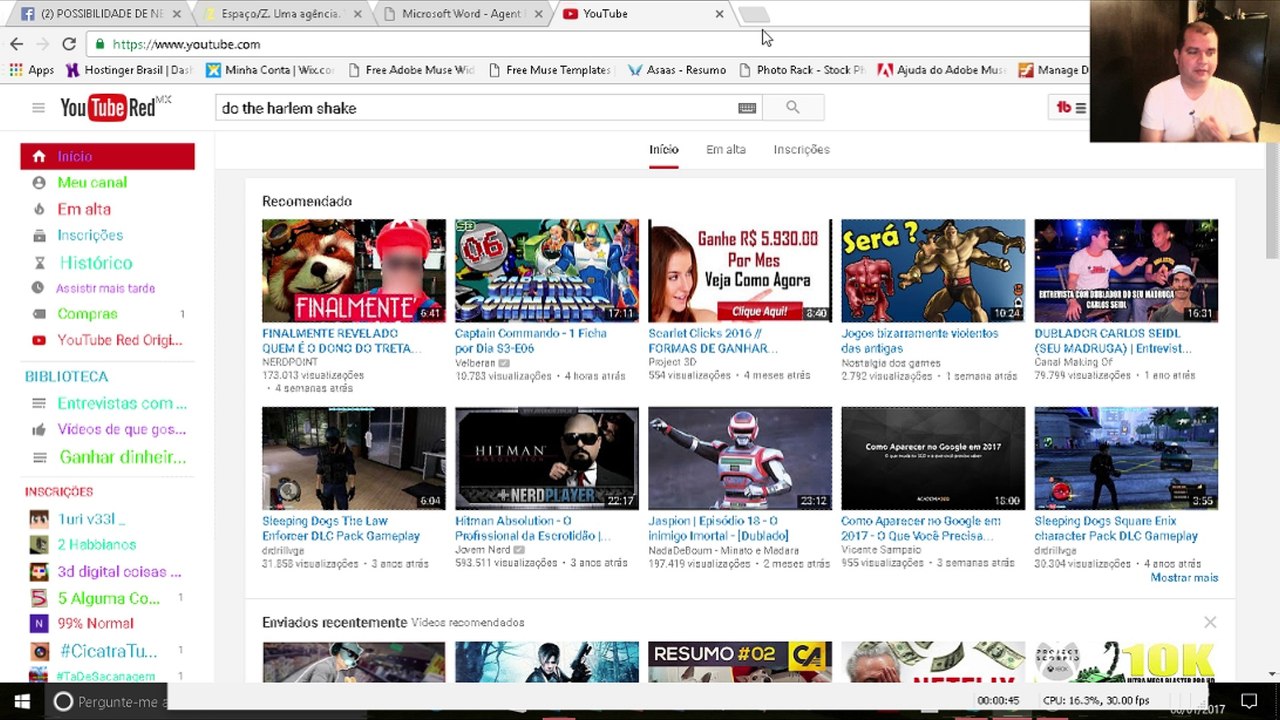Screen dimensions: 1280x720
Task: Click the 99% Normal purple channel avatar
Action: click(x=39, y=624)
